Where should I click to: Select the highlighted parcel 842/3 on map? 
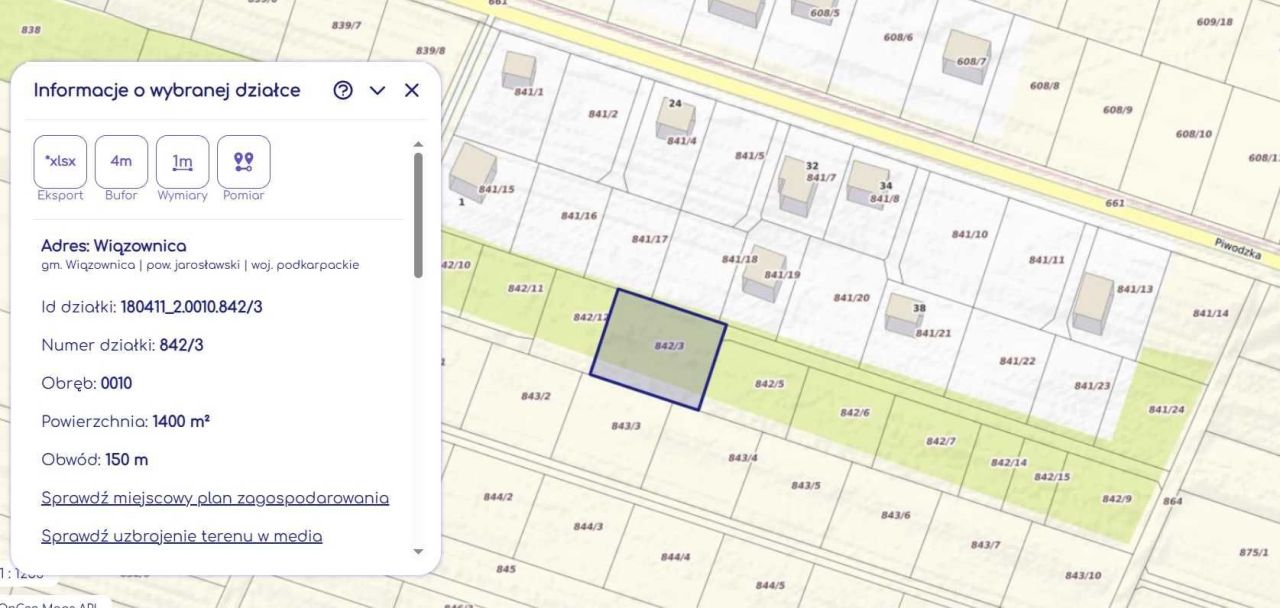(658, 350)
